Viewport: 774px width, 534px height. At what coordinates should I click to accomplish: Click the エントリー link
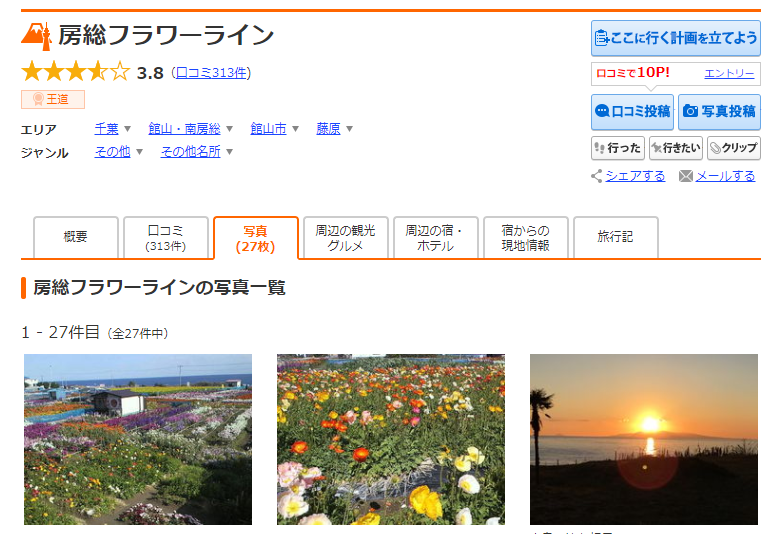pos(729,74)
